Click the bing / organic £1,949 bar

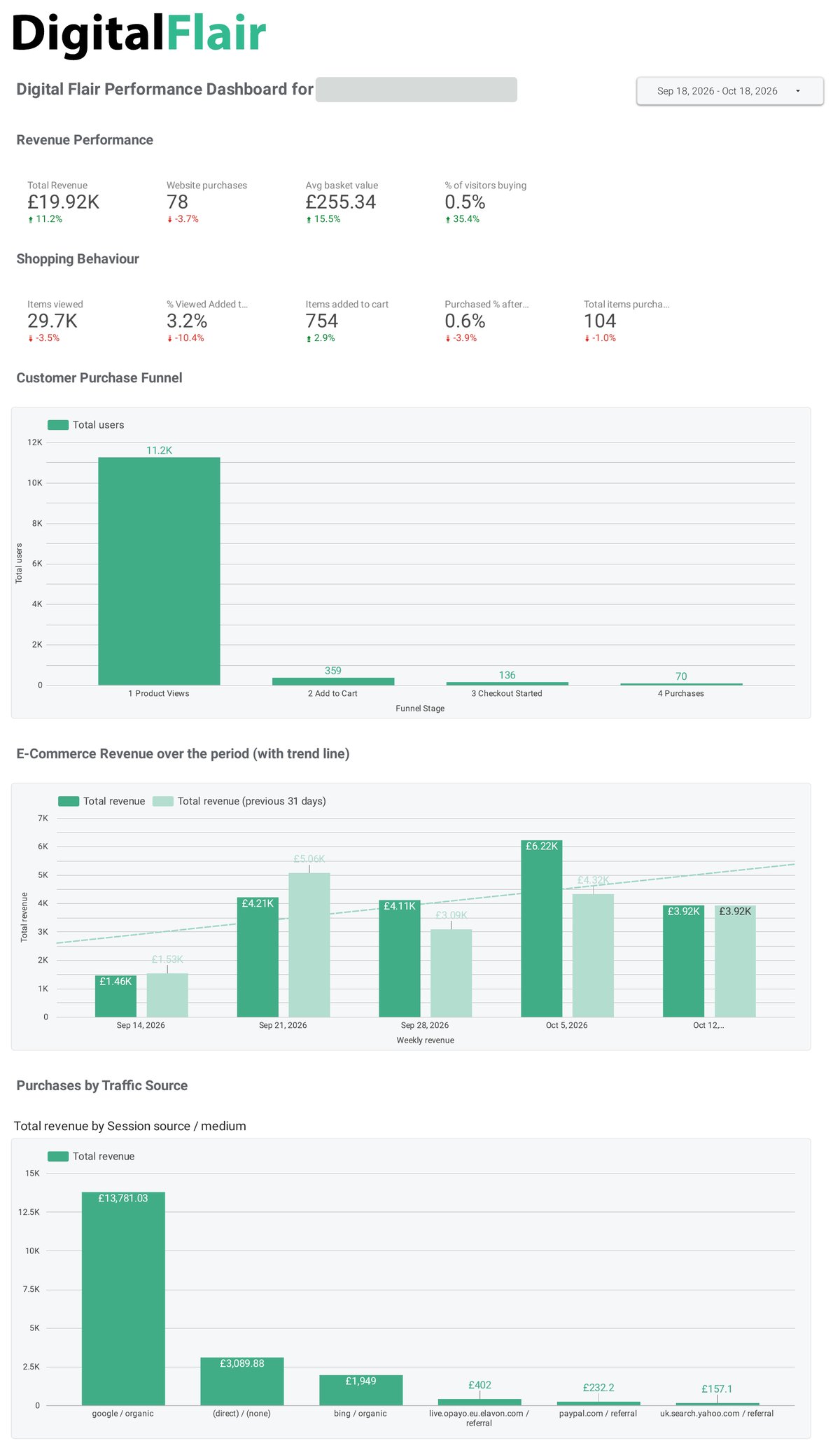coord(361,1390)
